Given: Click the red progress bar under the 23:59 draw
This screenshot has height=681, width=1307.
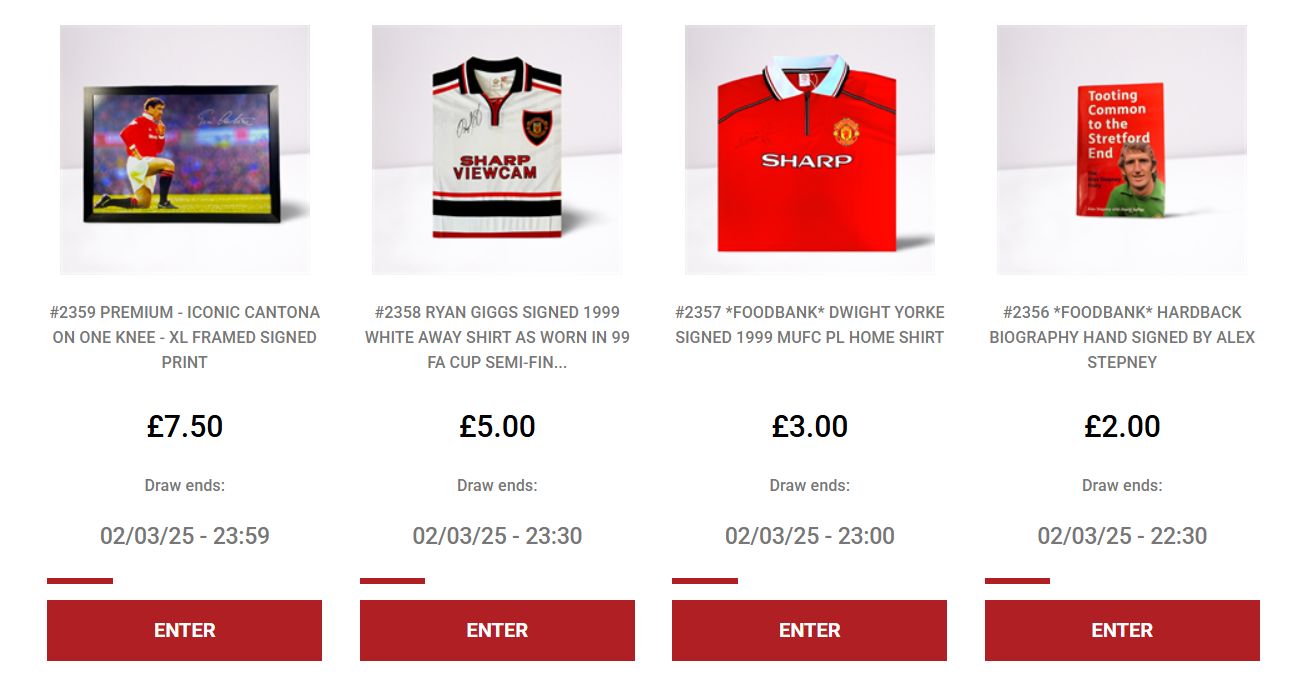Looking at the screenshot, I should click(80, 581).
